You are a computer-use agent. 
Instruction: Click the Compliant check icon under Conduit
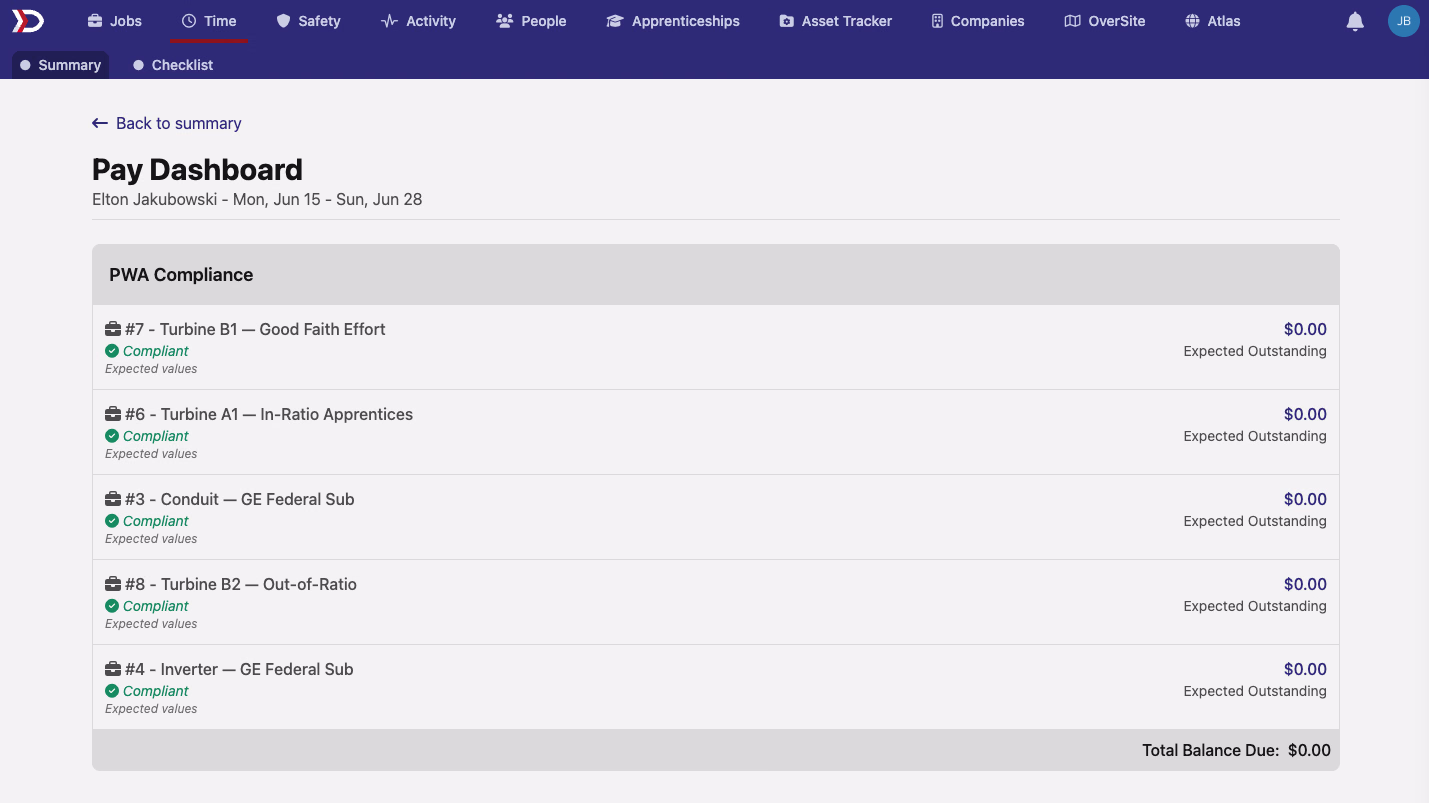pyautogui.click(x=112, y=521)
